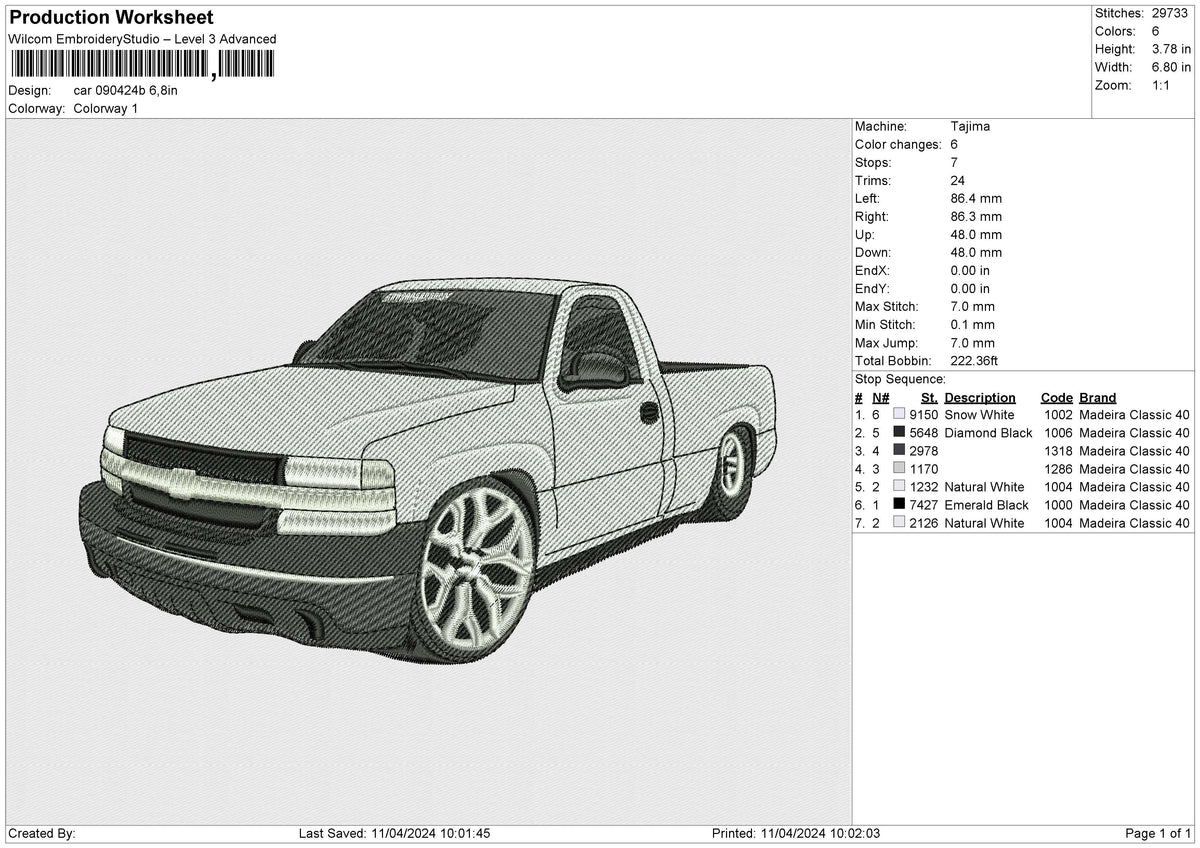Viewport: 1200px width, 848px height.
Task: Click the width value '6.80 in'
Action: pos(1171,67)
